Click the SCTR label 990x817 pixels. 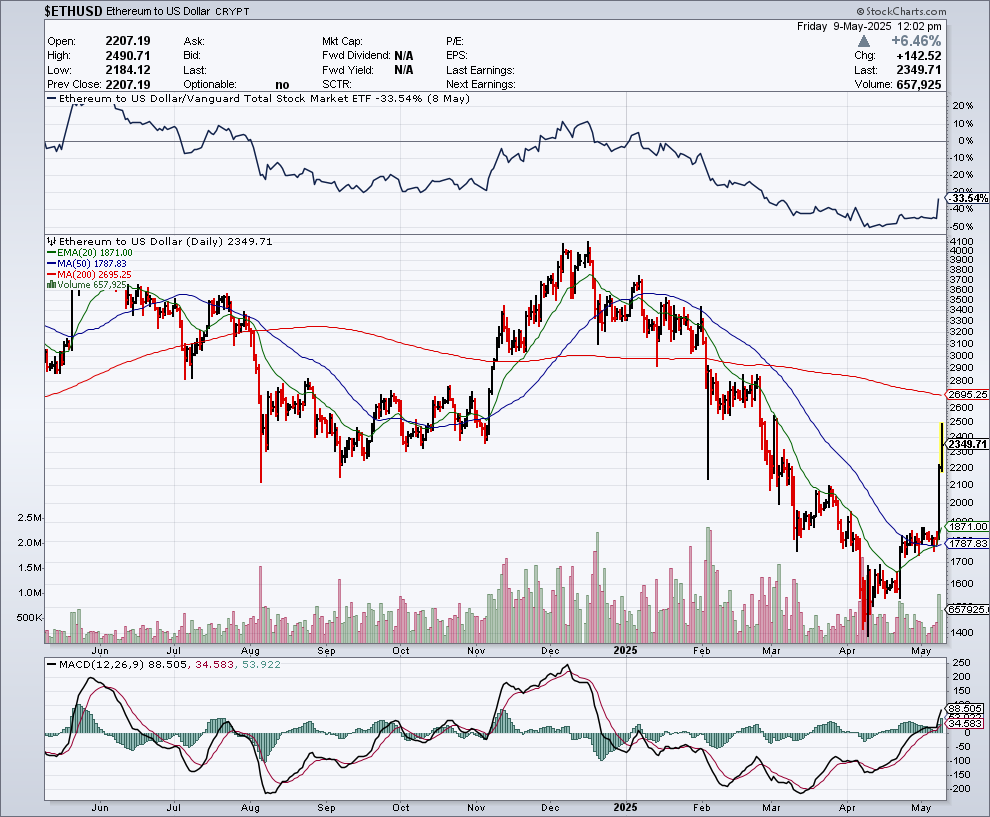click(337, 85)
